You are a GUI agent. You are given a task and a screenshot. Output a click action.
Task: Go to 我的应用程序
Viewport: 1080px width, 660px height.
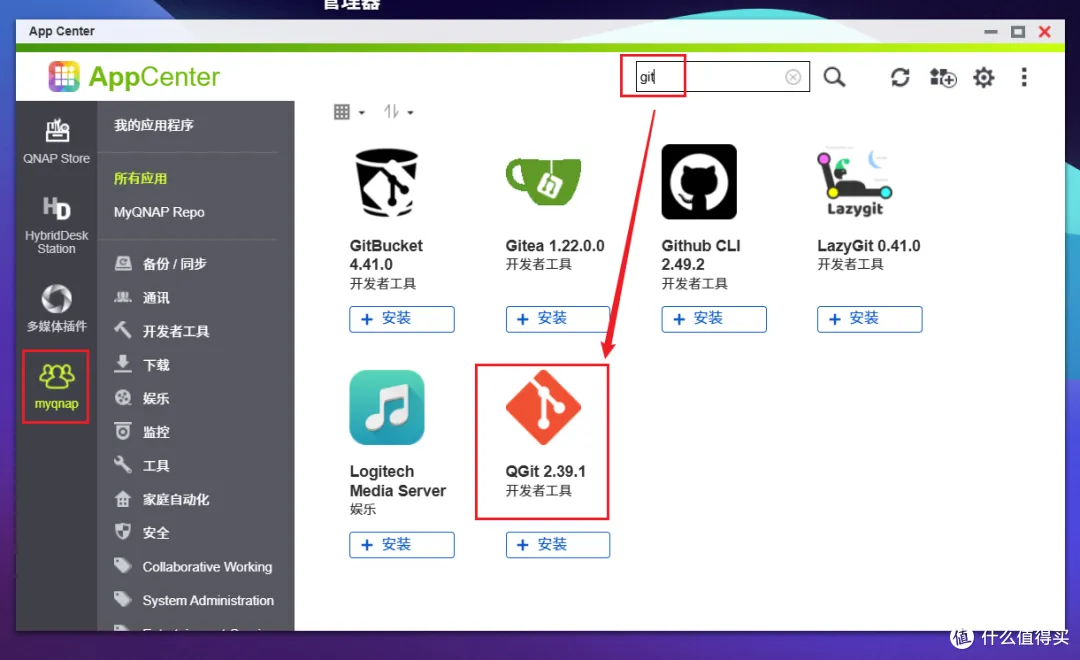coord(154,125)
